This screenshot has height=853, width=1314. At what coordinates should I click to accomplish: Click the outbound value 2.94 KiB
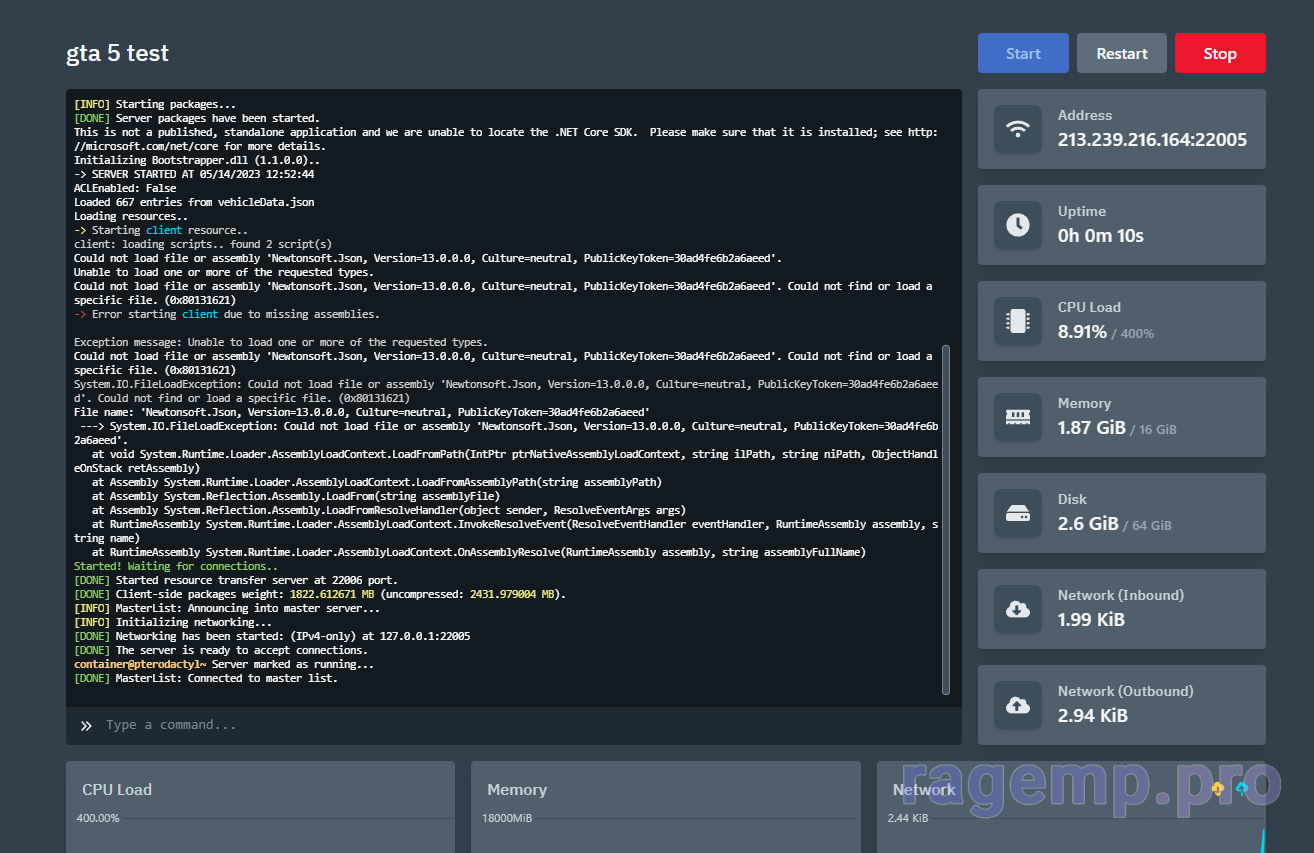pos(1093,715)
